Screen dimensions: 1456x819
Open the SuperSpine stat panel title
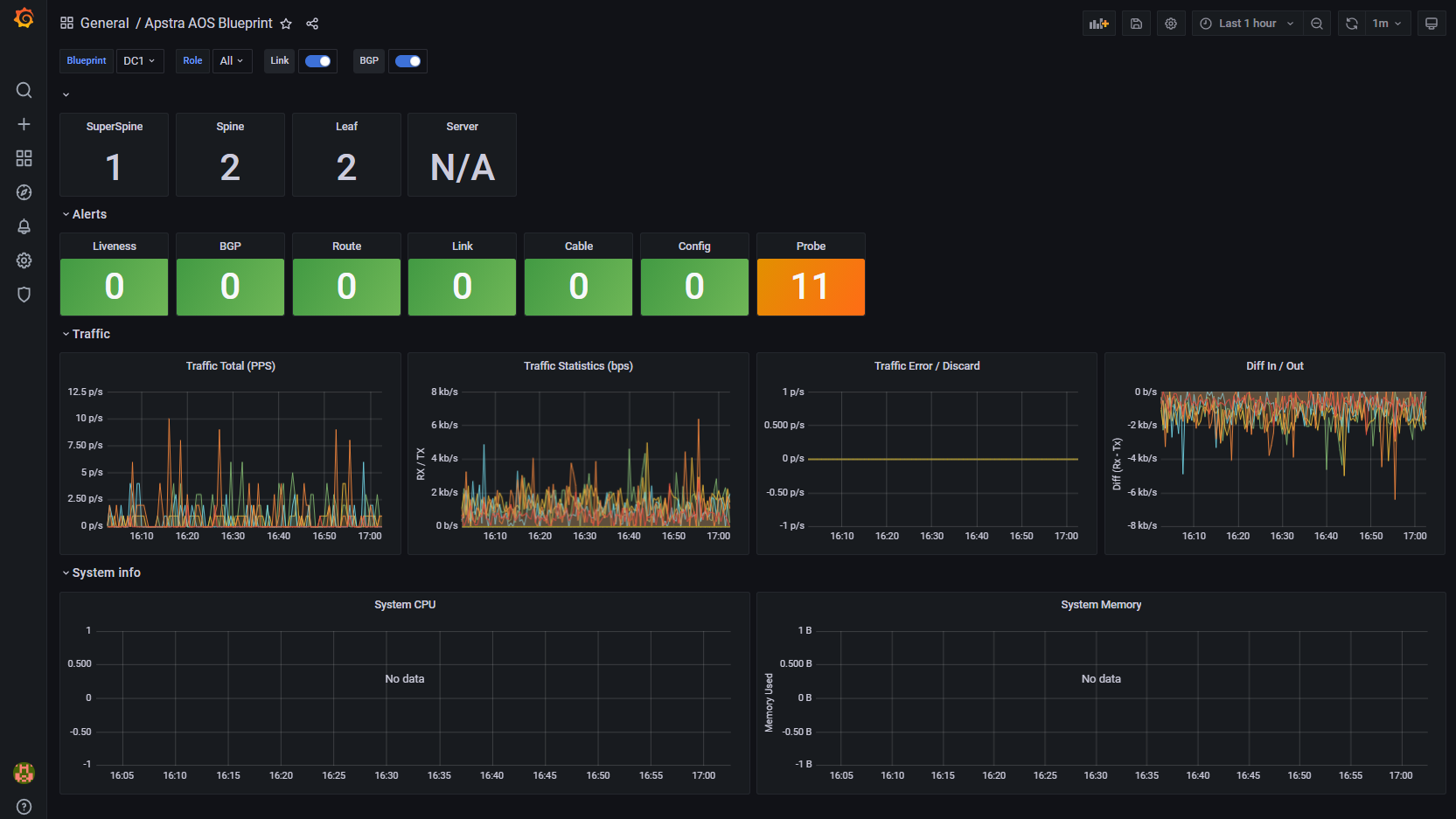click(115, 127)
